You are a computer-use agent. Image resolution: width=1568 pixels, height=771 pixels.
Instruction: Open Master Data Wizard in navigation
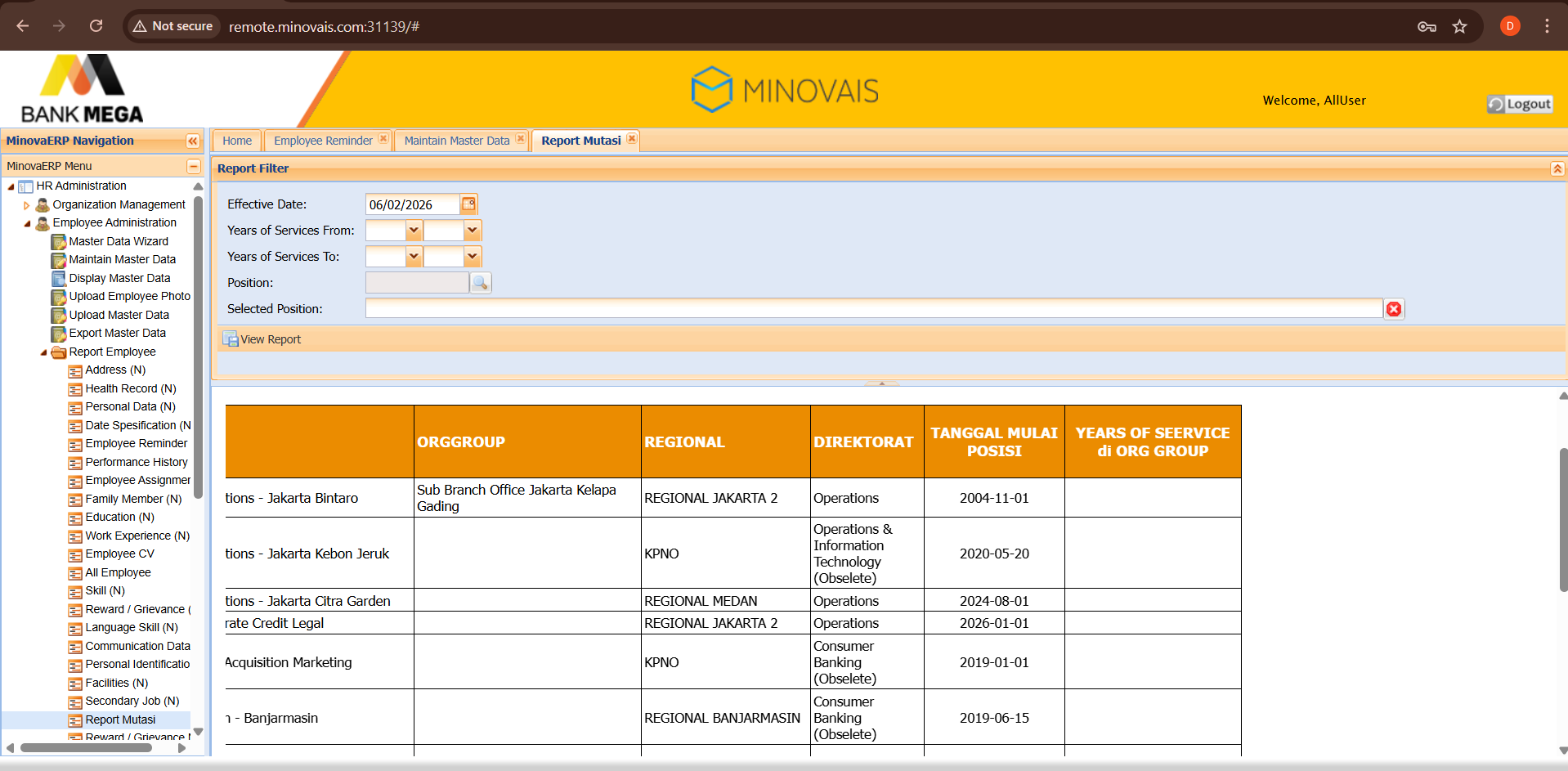[118, 241]
